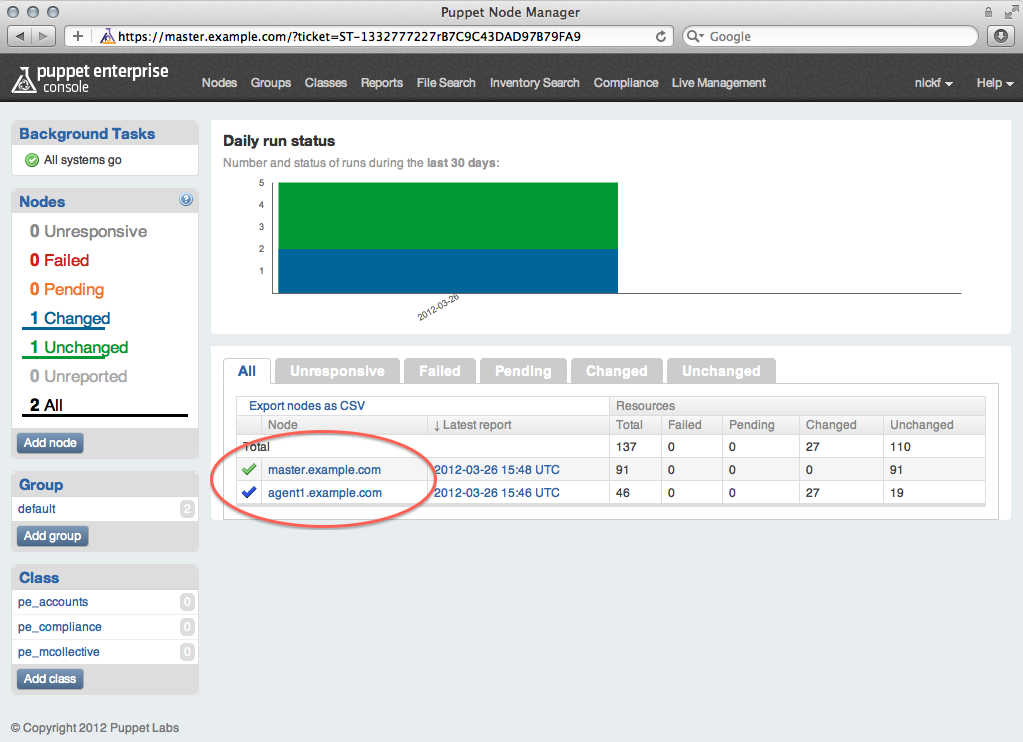Switch to the All nodes tab
1023x742 pixels.
point(247,371)
